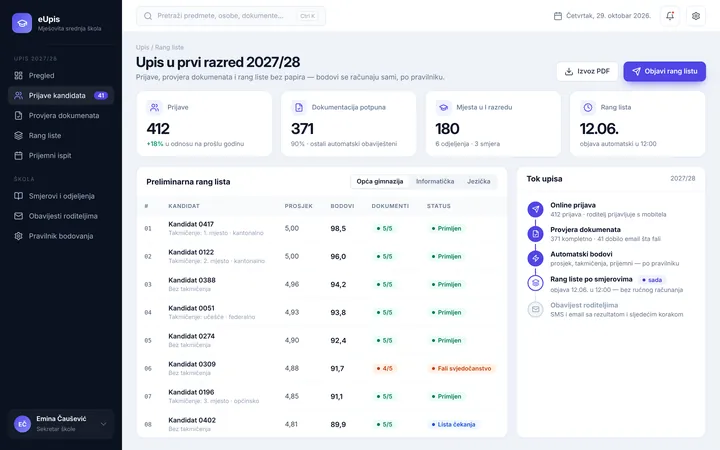Image resolution: width=720 pixels, height=450 pixels.
Task: Sort by PROSJEK column header
Action: click(298, 206)
